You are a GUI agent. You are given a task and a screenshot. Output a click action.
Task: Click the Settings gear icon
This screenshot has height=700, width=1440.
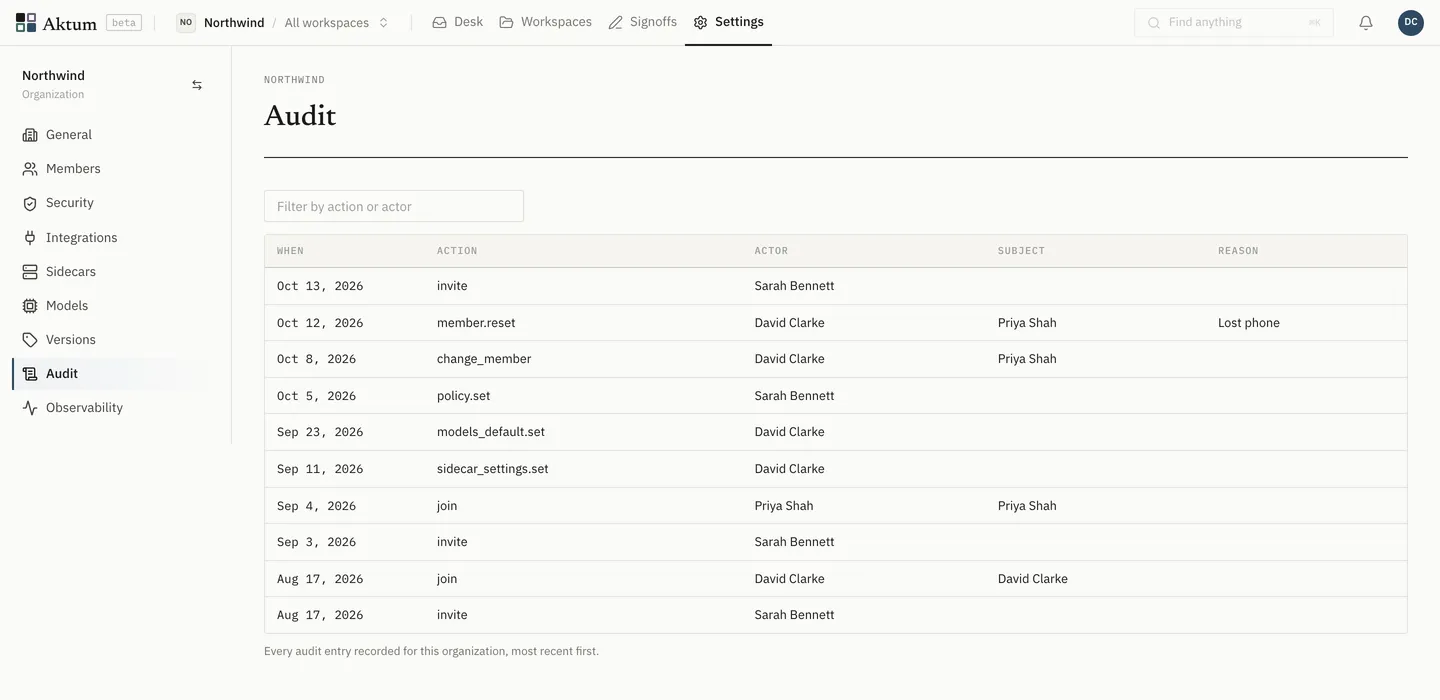pyautogui.click(x=700, y=22)
